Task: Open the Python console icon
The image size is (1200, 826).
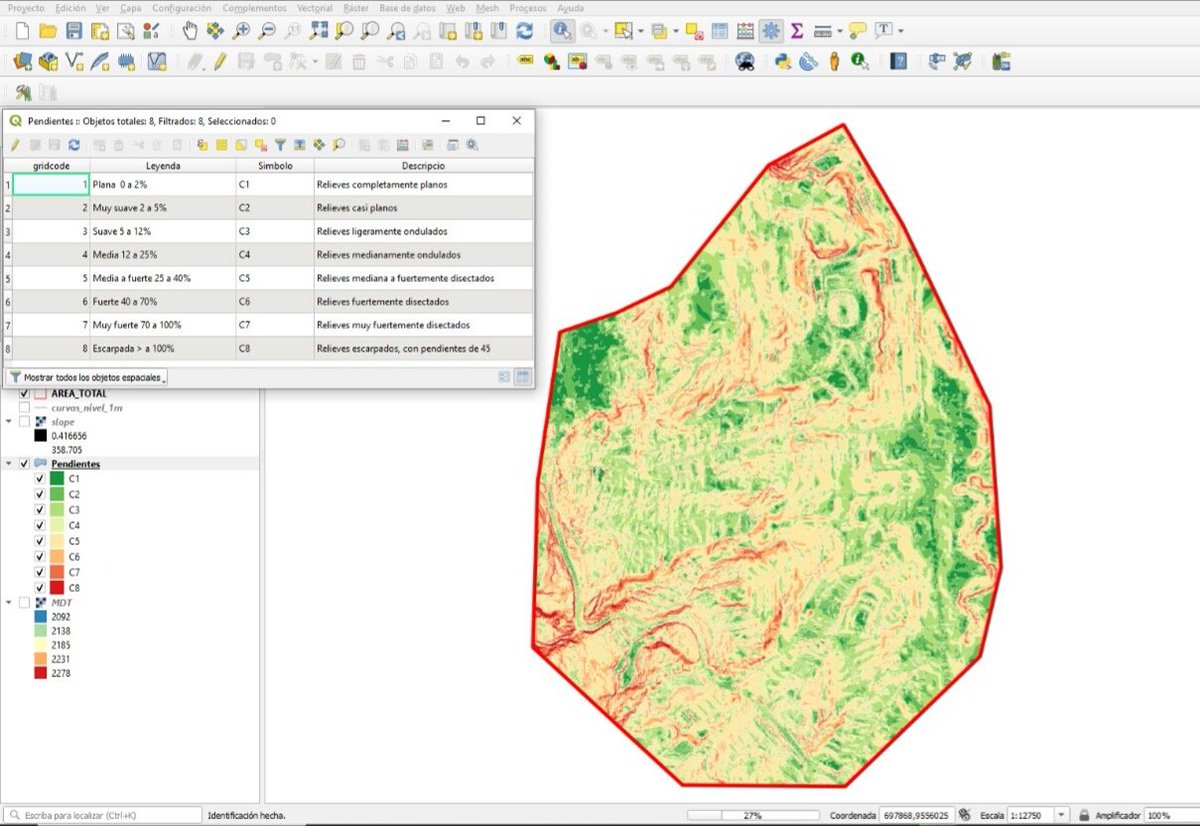Action: (783, 62)
